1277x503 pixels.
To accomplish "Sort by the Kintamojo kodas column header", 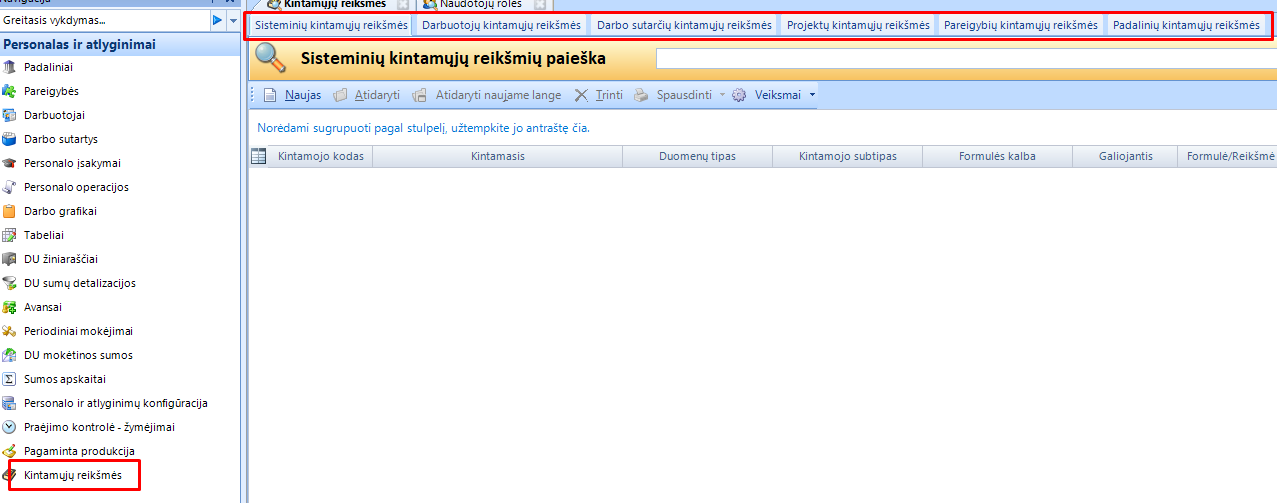I will [321, 156].
